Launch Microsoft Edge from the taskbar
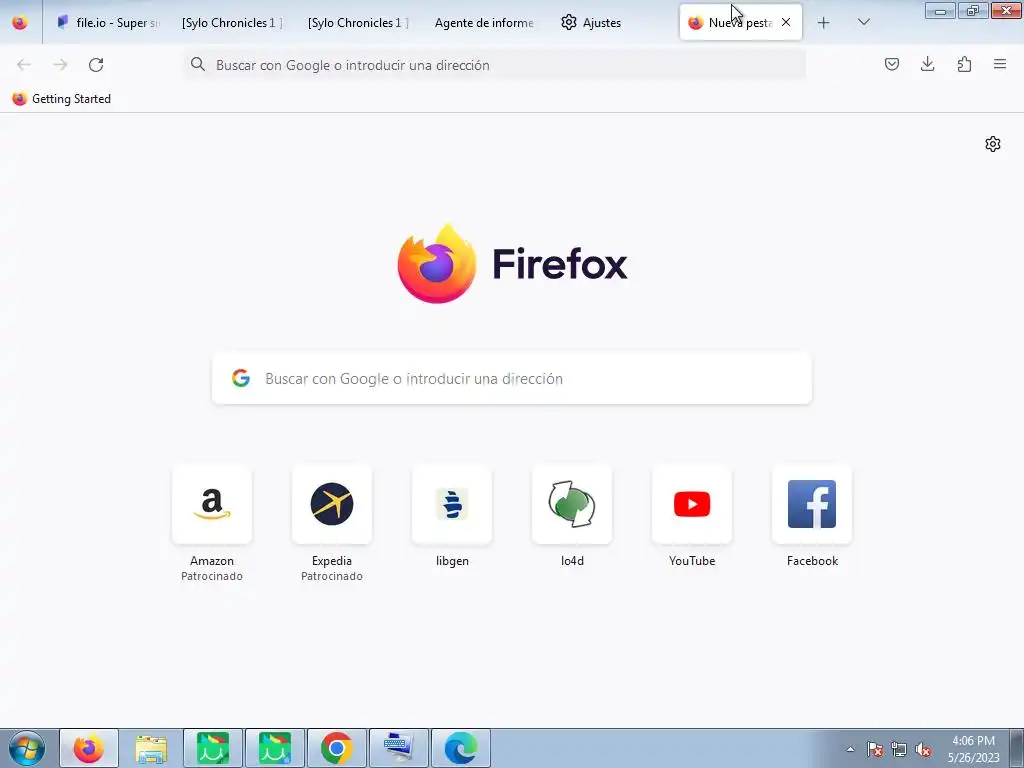The height and width of the screenshot is (768, 1024). click(x=460, y=748)
